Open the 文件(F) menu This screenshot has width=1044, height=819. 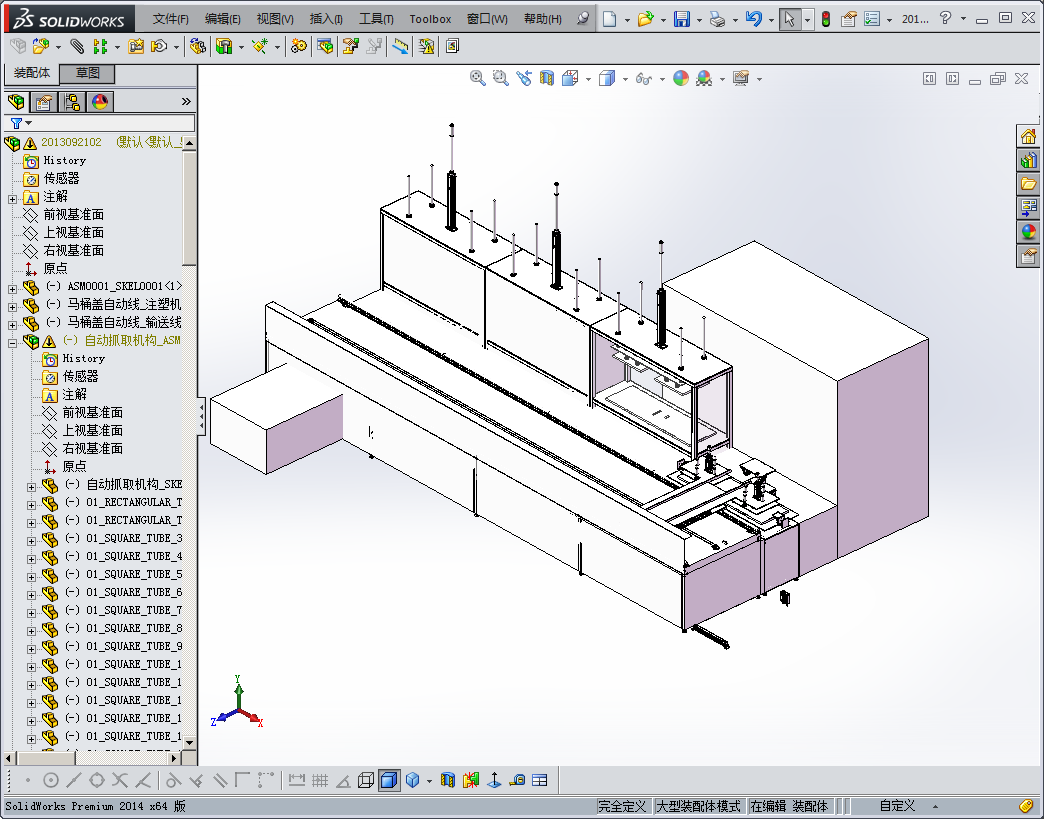click(170, 19)
